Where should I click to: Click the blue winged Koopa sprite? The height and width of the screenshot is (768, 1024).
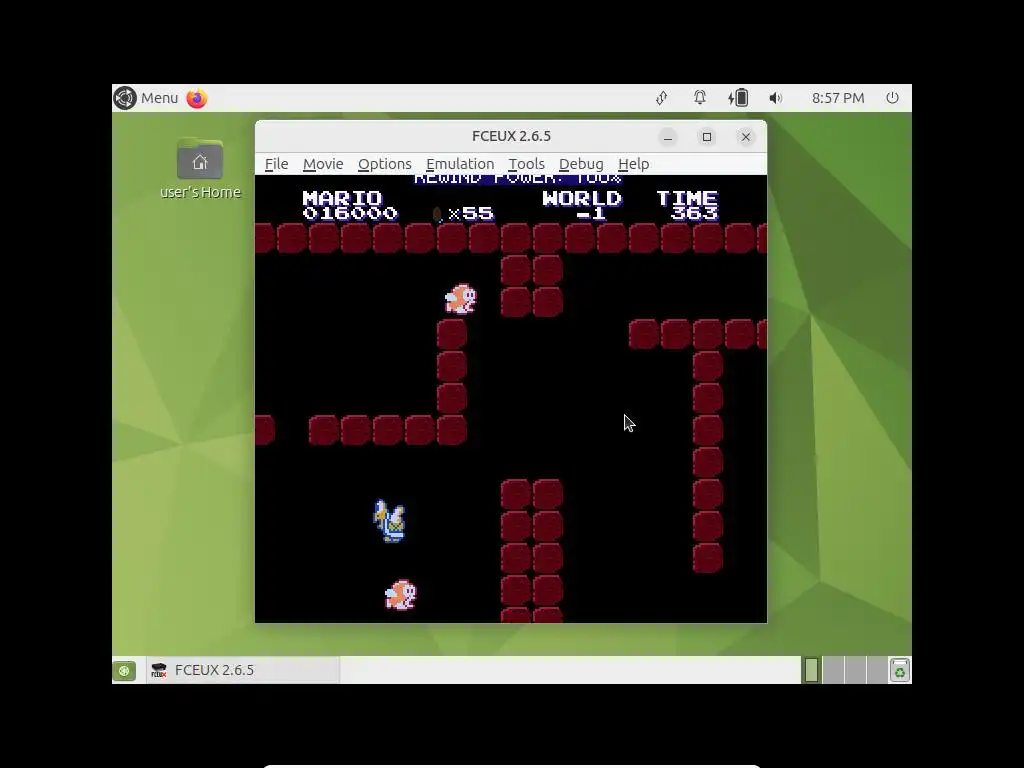pos(389,520)
